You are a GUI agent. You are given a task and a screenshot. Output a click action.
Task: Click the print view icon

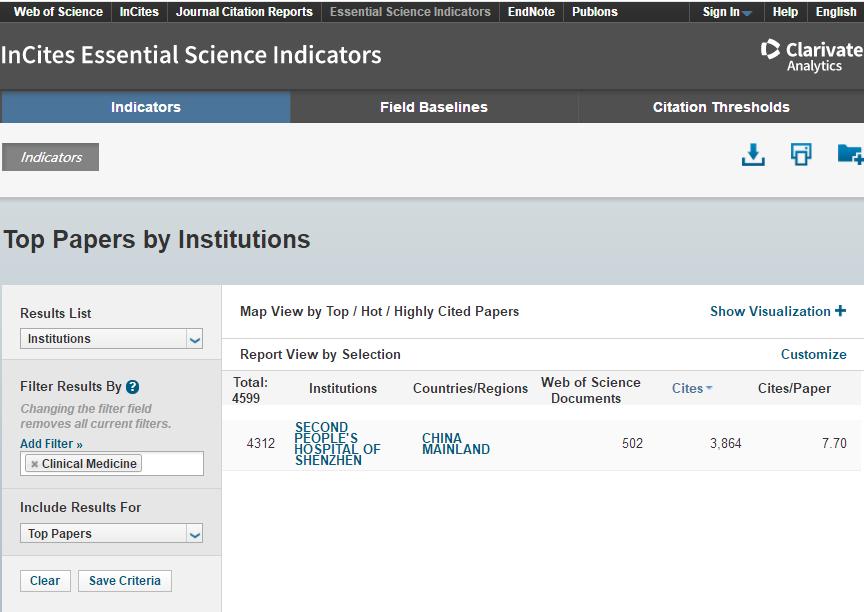[x=801, y=155]
